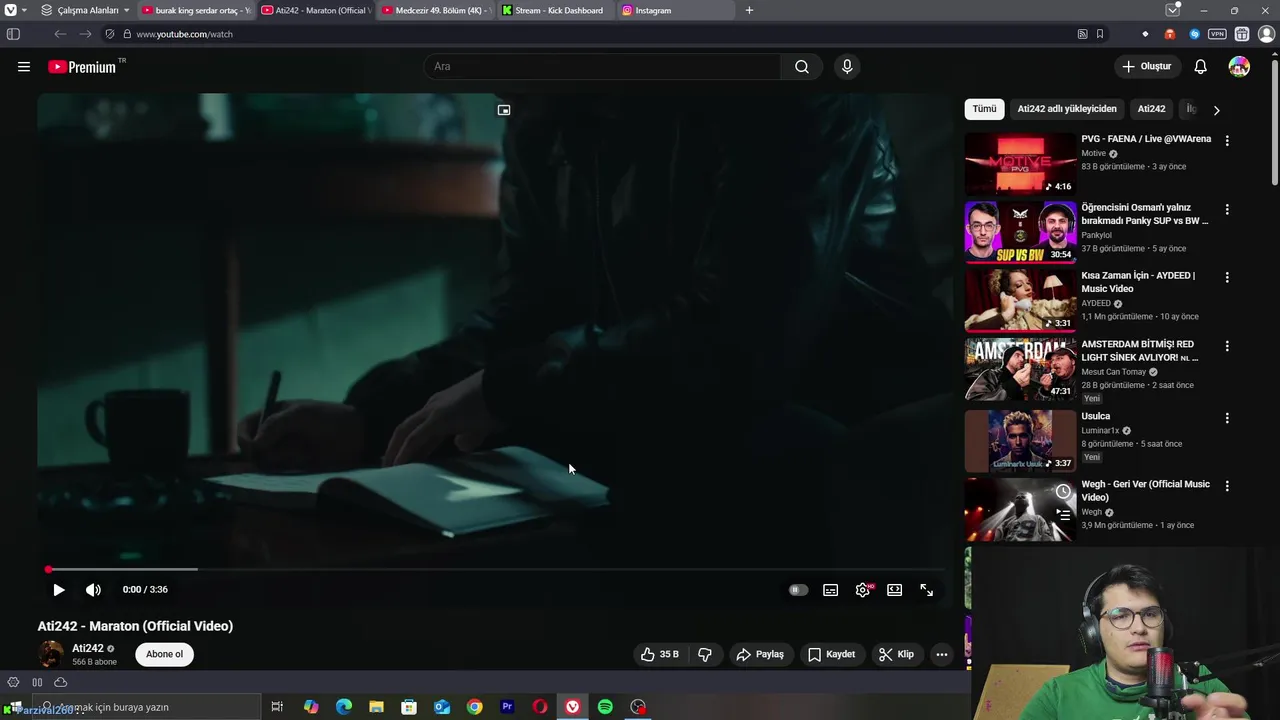Like the video with 35 B likes
Screen dimensions: 1280x720
coord(660,654)
